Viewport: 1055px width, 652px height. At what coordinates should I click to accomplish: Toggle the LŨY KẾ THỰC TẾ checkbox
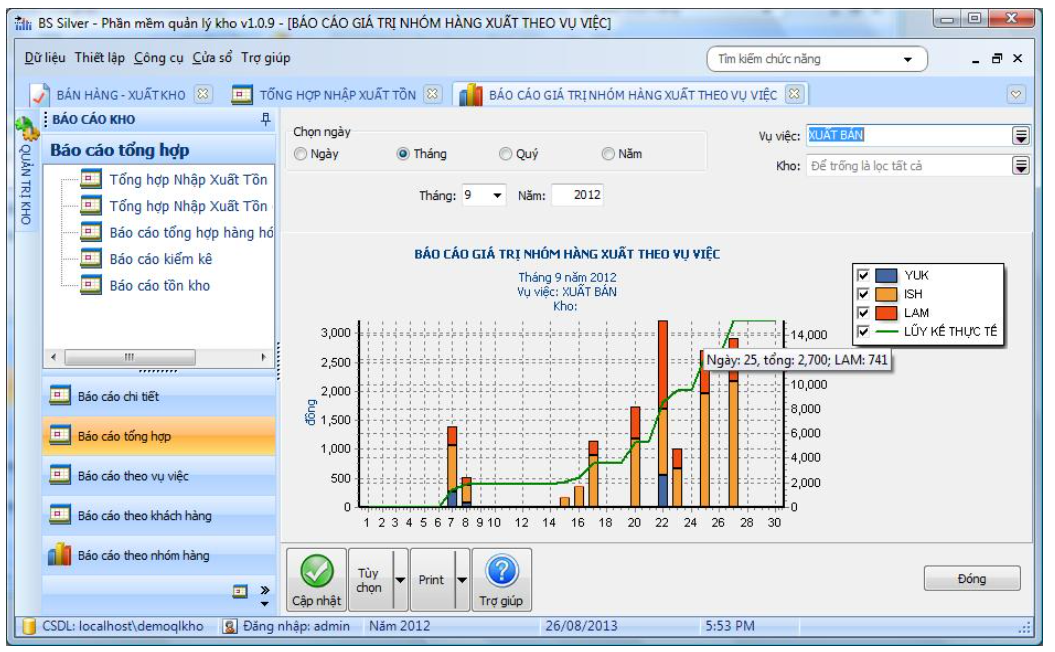(x=862, y=332)
